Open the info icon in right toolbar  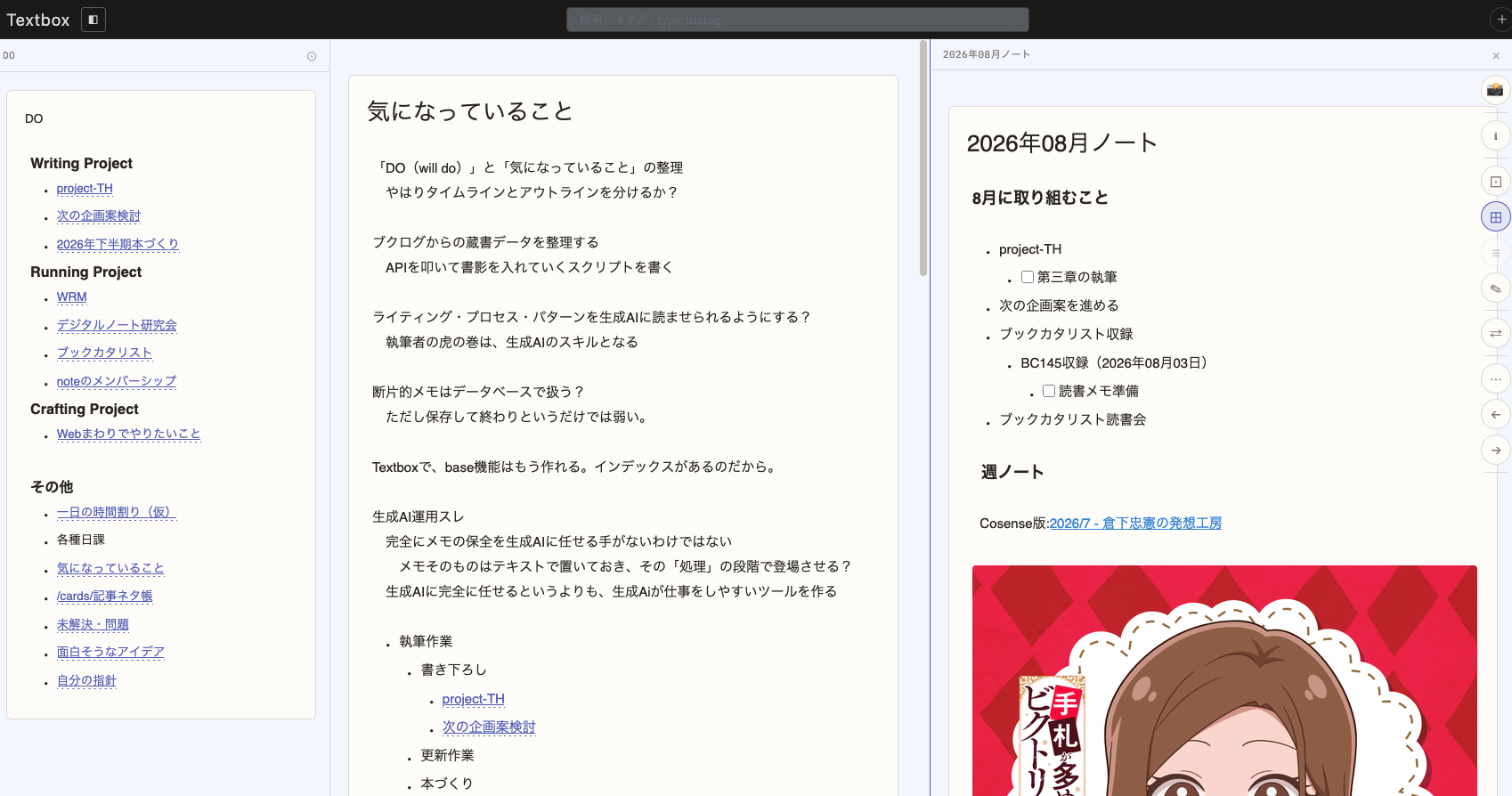(x=1495, y=136)
